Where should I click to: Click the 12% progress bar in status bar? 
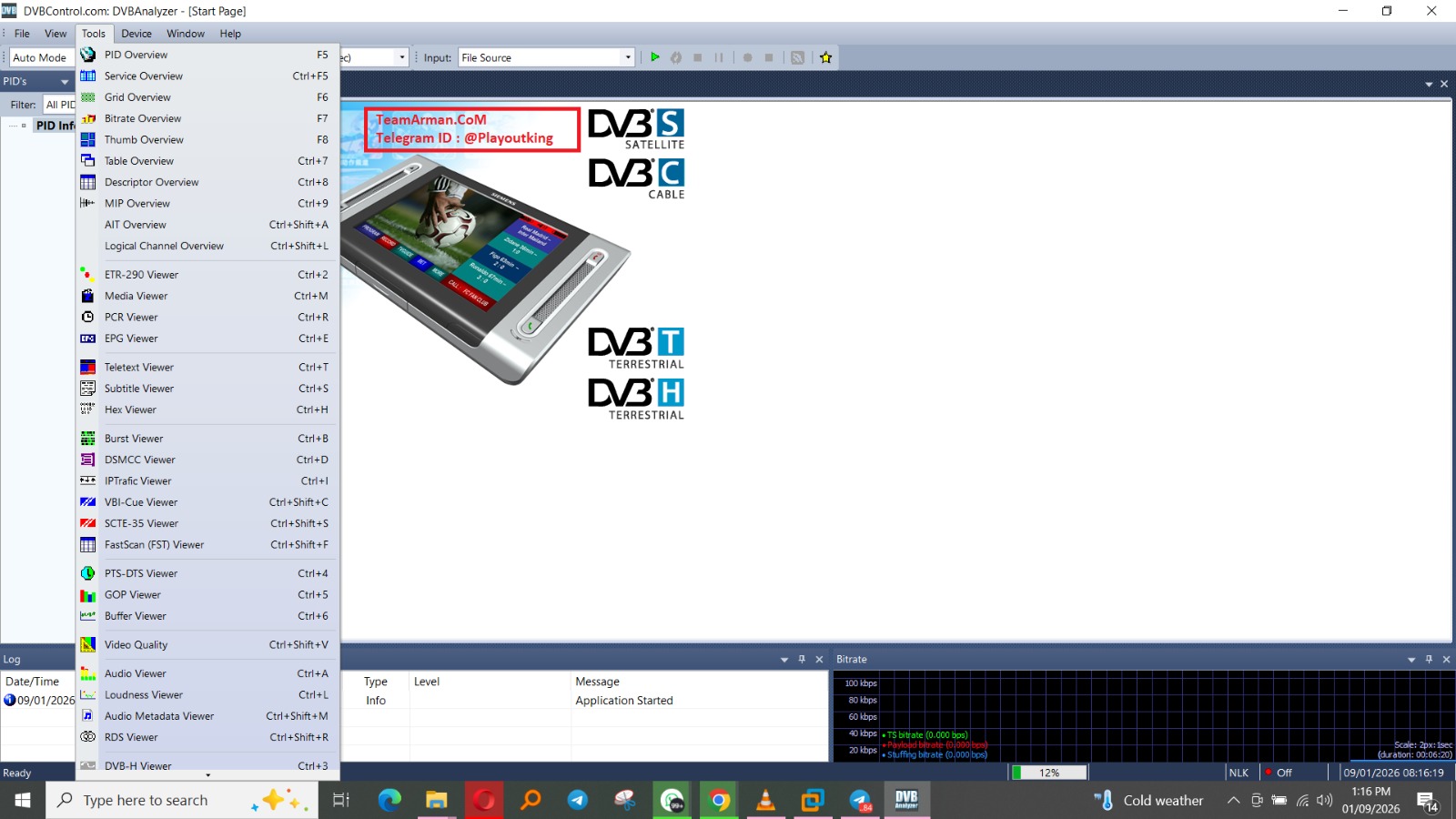coord(1049,773)
